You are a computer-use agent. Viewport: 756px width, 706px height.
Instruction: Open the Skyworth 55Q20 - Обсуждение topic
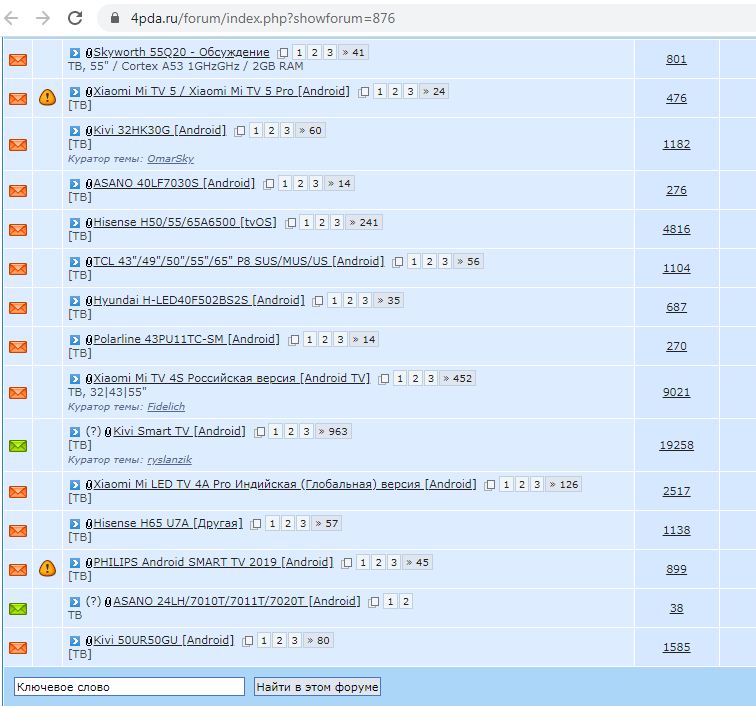181,52
